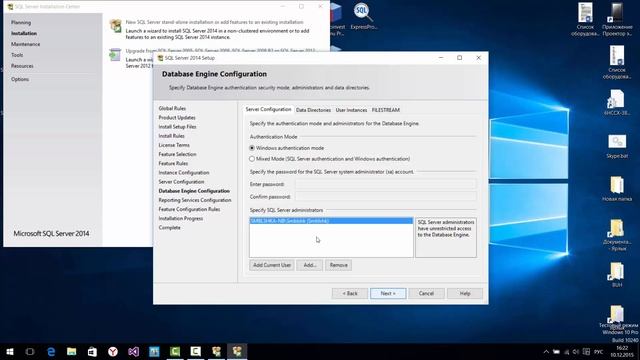This screenshot has width=640, height=360.
Task: Click the Enter password field
Action: tap(386, 184)
